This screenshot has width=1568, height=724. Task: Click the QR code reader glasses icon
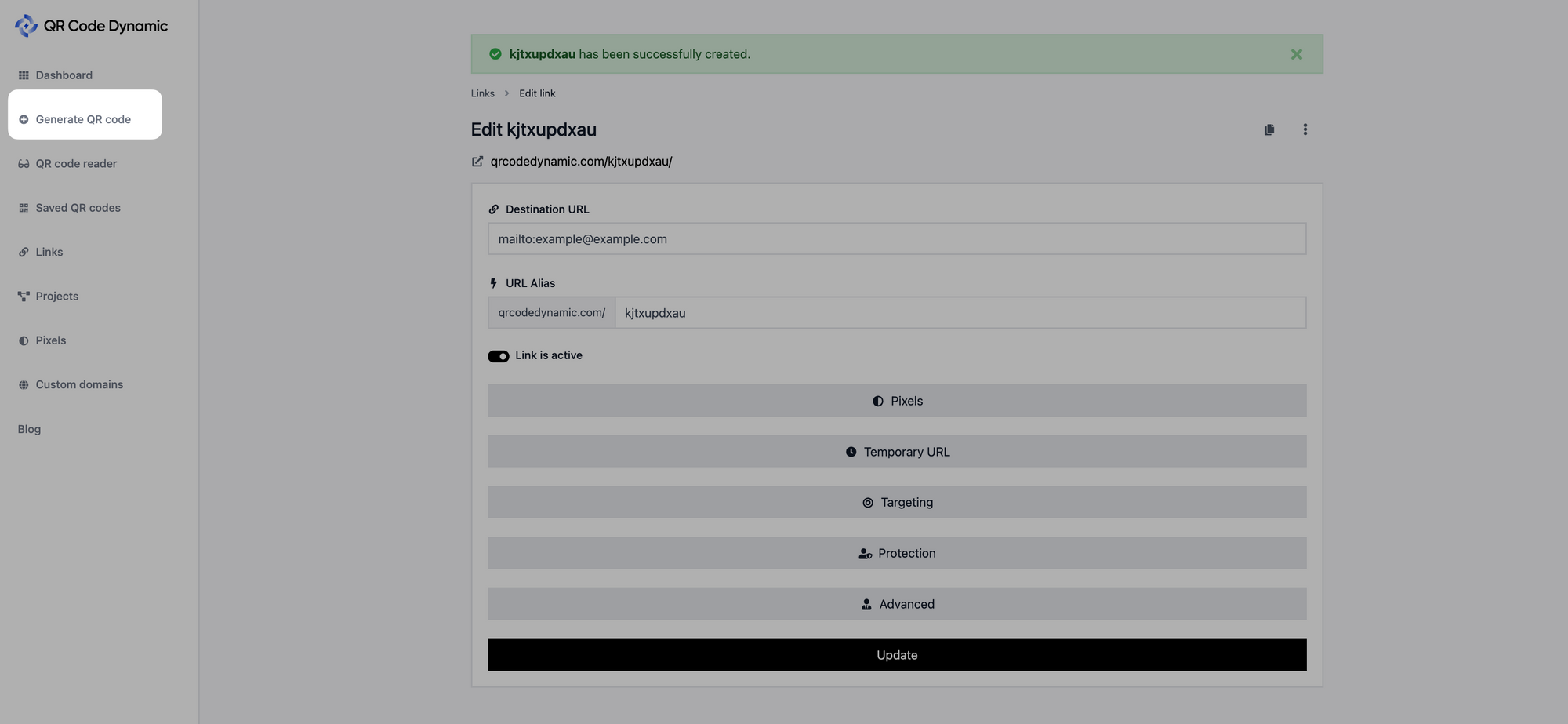tap(24, 164)
